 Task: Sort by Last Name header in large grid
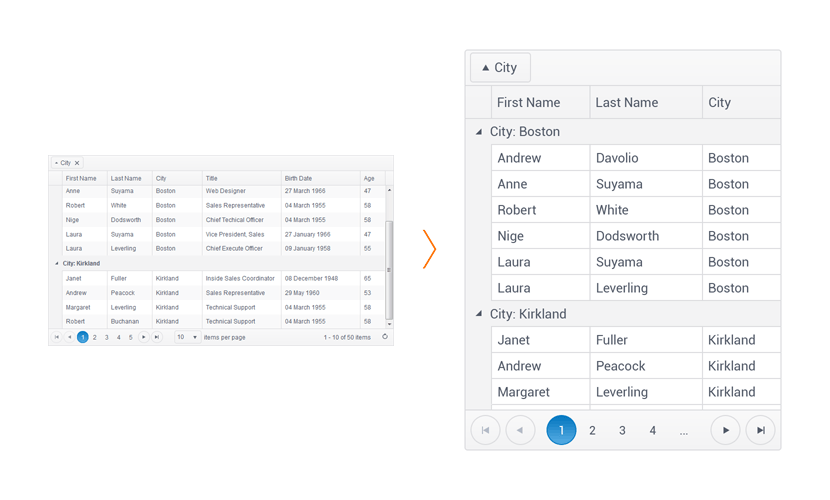pos(626,102)
